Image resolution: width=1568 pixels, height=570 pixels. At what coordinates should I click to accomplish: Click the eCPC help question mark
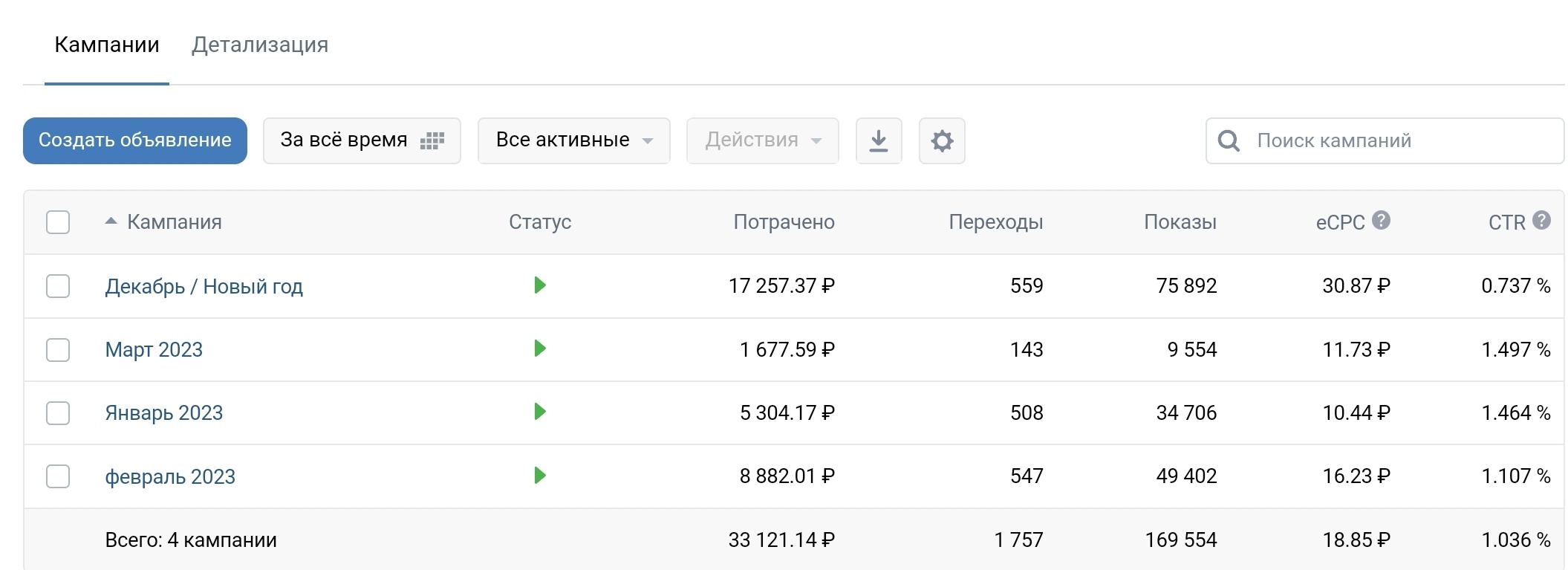coord(1381,221)
